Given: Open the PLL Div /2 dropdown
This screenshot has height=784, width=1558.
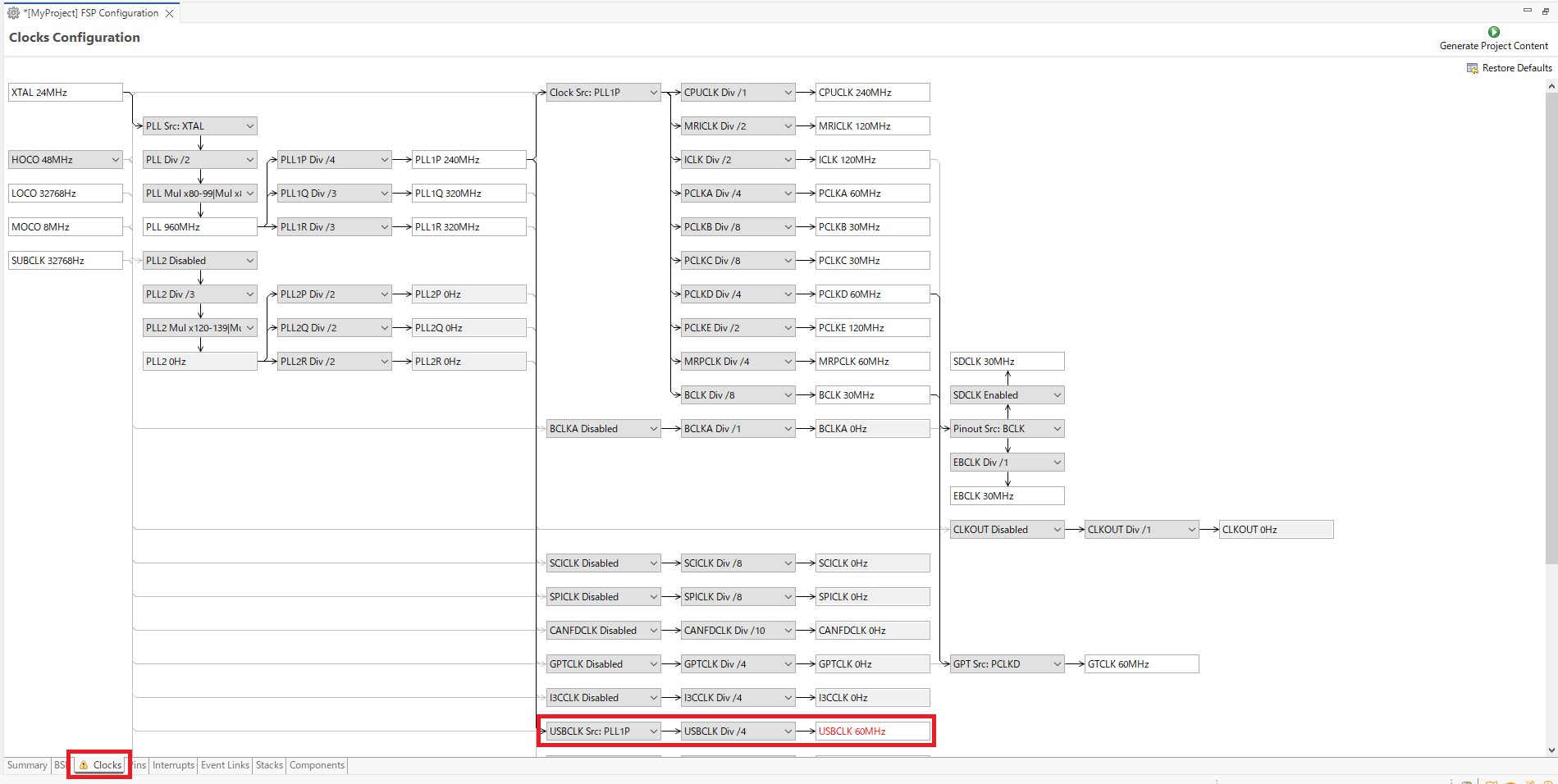Looking at the screenshot, I should tap(200, 160).
